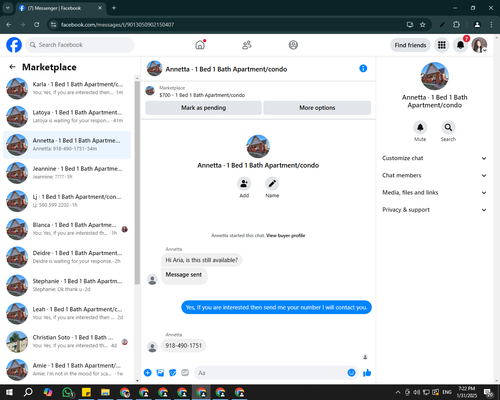Edit the chat Name with pencil icon
The height and width of the screenshot is (400, 500).
pos(272,184)
